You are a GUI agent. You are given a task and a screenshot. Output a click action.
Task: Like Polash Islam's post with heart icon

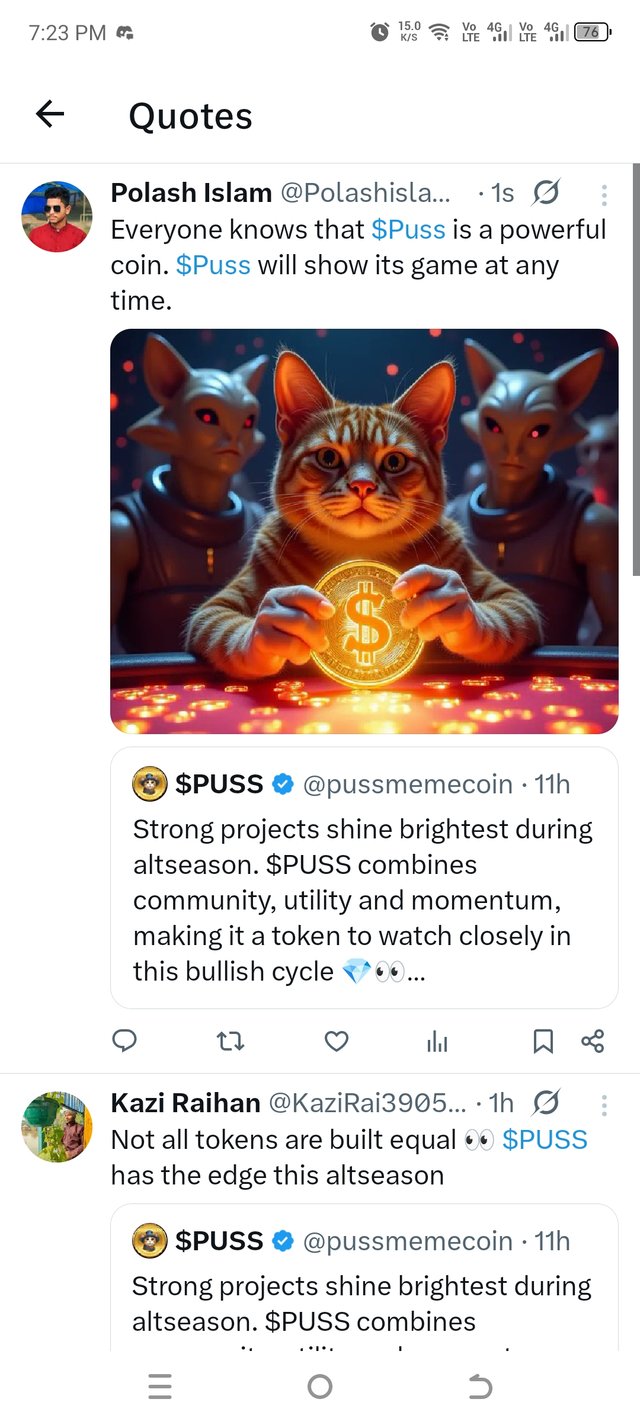pyautogui.click(x=337, y=1042)
